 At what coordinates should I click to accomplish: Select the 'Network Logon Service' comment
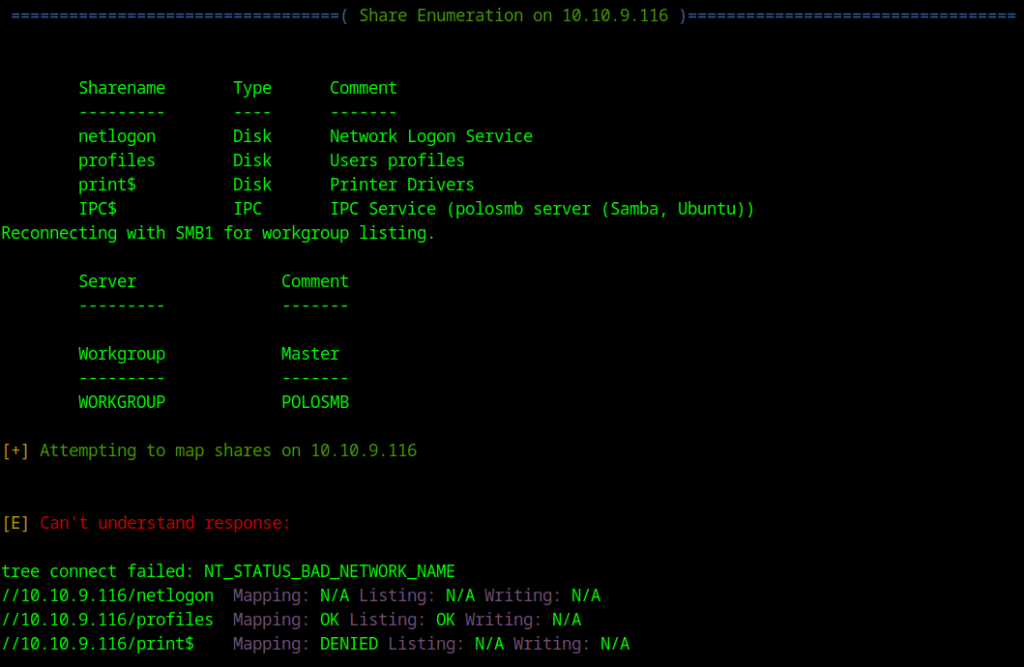tap(431, 137)
